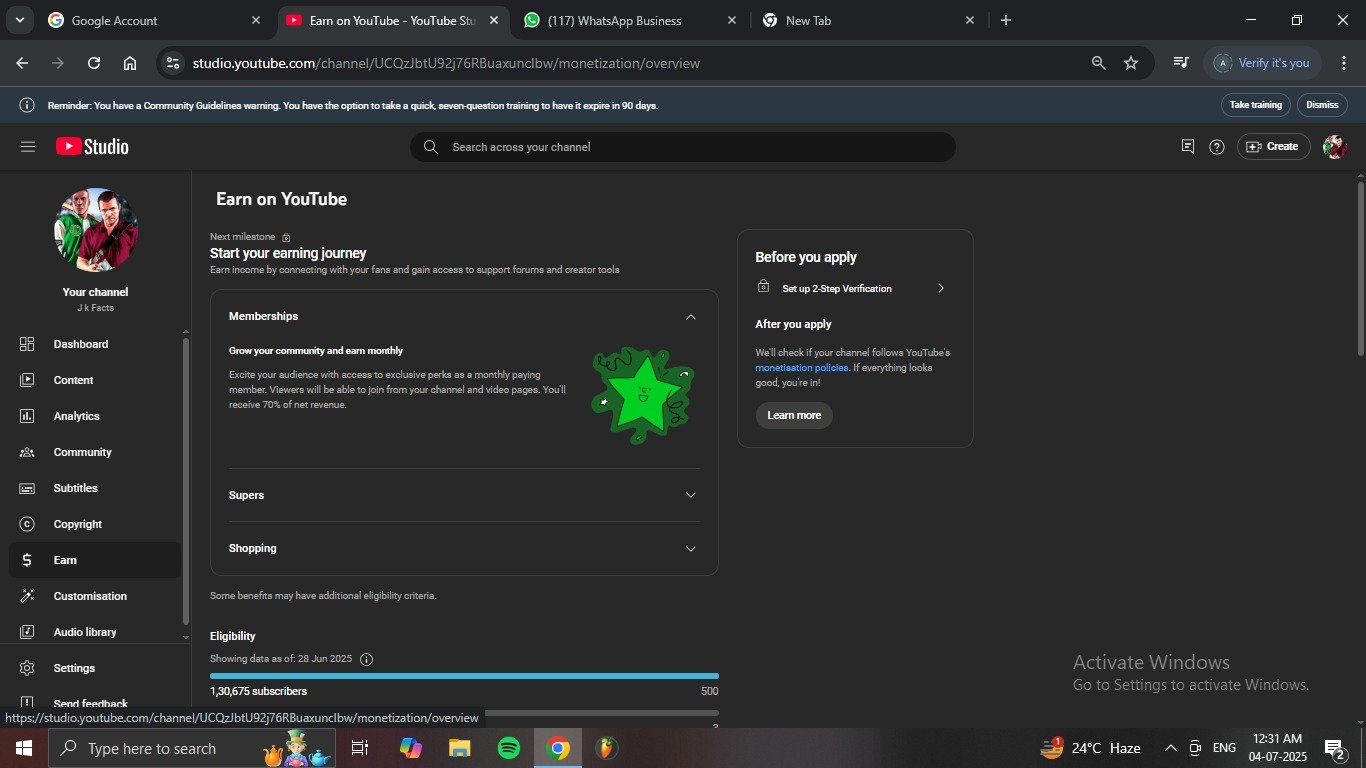Open the Copilot icon on the taskbar
1366x768 pixels.
(x=410, y=748)
